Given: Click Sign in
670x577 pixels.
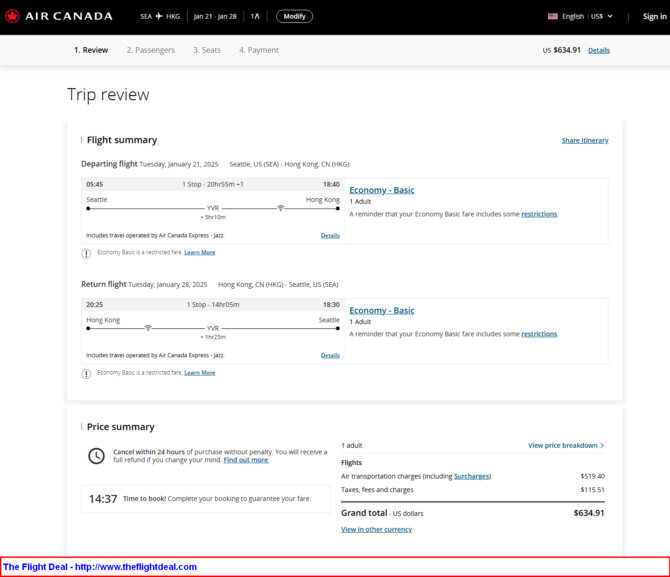Looking at the screenshot, I should (x=655, y=16).
